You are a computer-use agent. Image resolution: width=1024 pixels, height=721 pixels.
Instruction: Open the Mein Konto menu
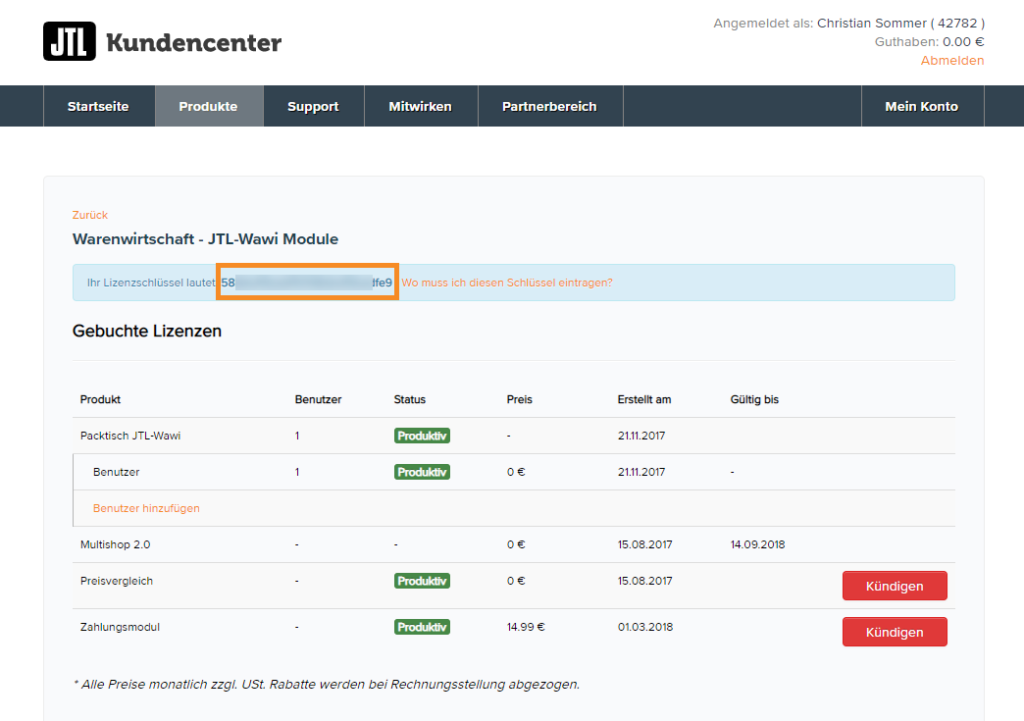(x=921, y=106)
